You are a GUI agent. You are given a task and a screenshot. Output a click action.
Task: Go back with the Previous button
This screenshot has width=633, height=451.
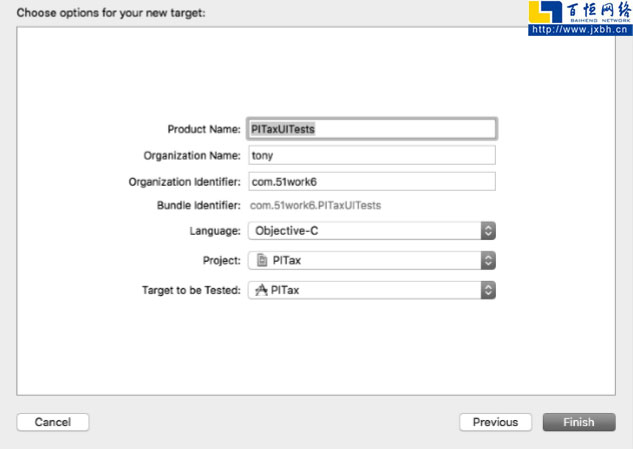495,422
